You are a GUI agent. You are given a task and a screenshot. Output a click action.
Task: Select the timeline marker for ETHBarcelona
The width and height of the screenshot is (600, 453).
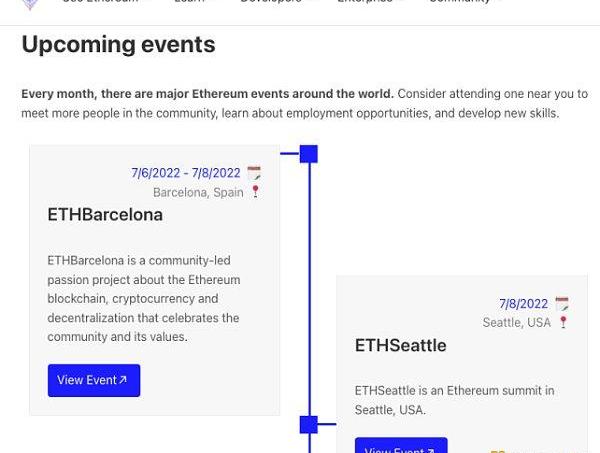click(x=309, y=154)
